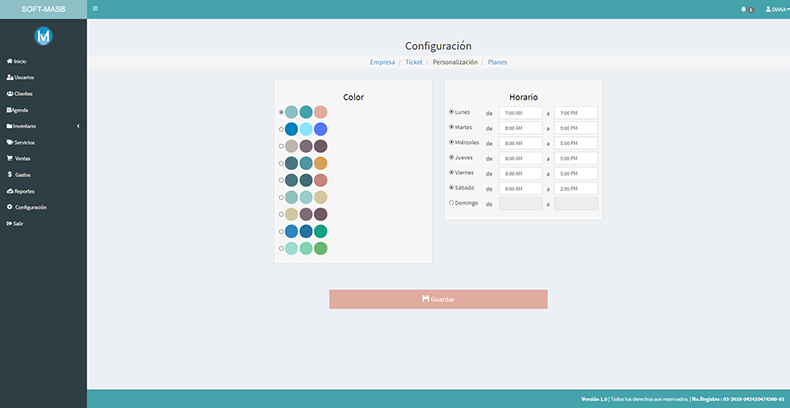Viewport: 790px width, 408px height.
Task: Click the hamburger menu toggle icon
Action: 95,9
